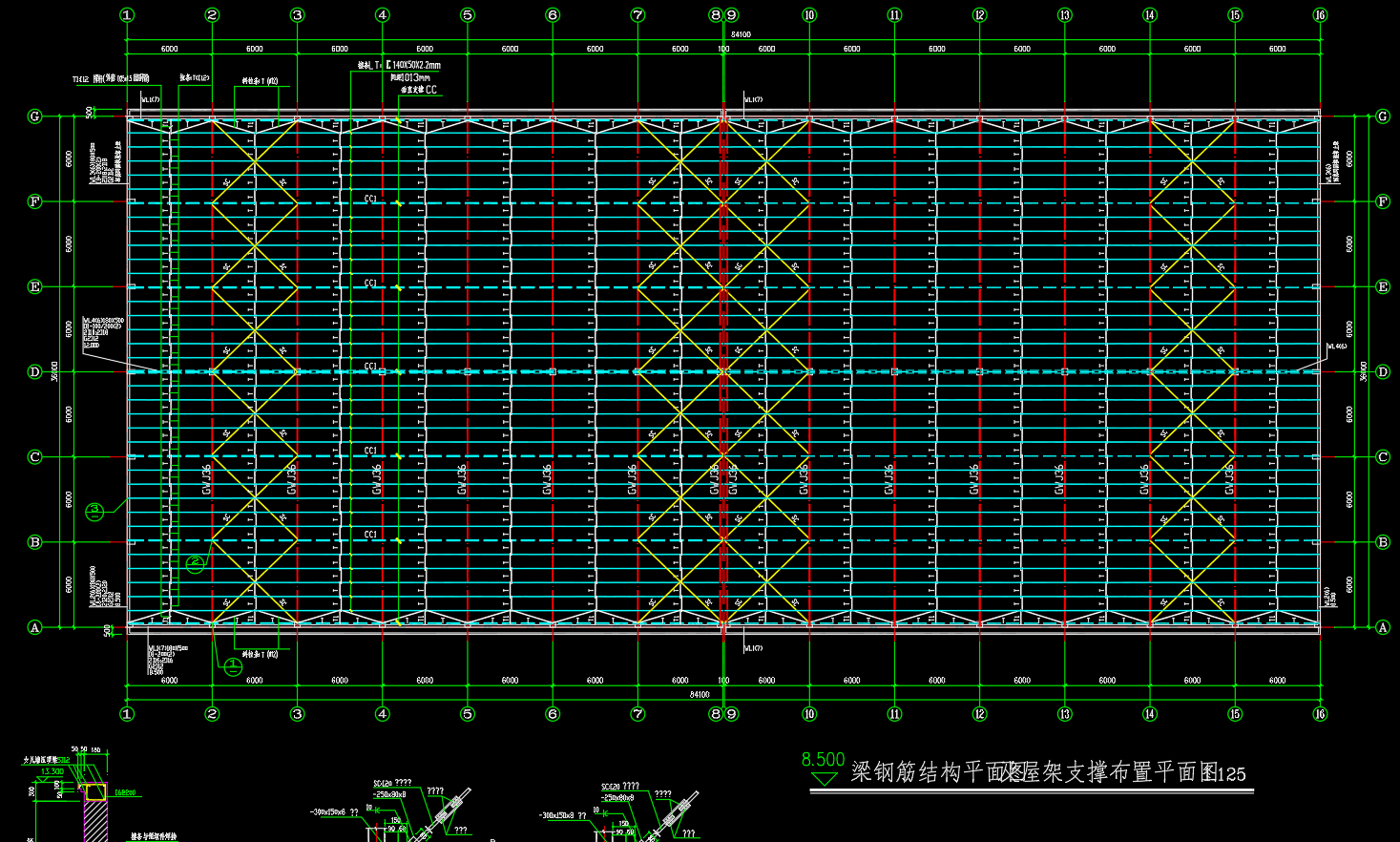Click the left-side axis bubble A
This screenshot has height=842, width=1400.
35,627
